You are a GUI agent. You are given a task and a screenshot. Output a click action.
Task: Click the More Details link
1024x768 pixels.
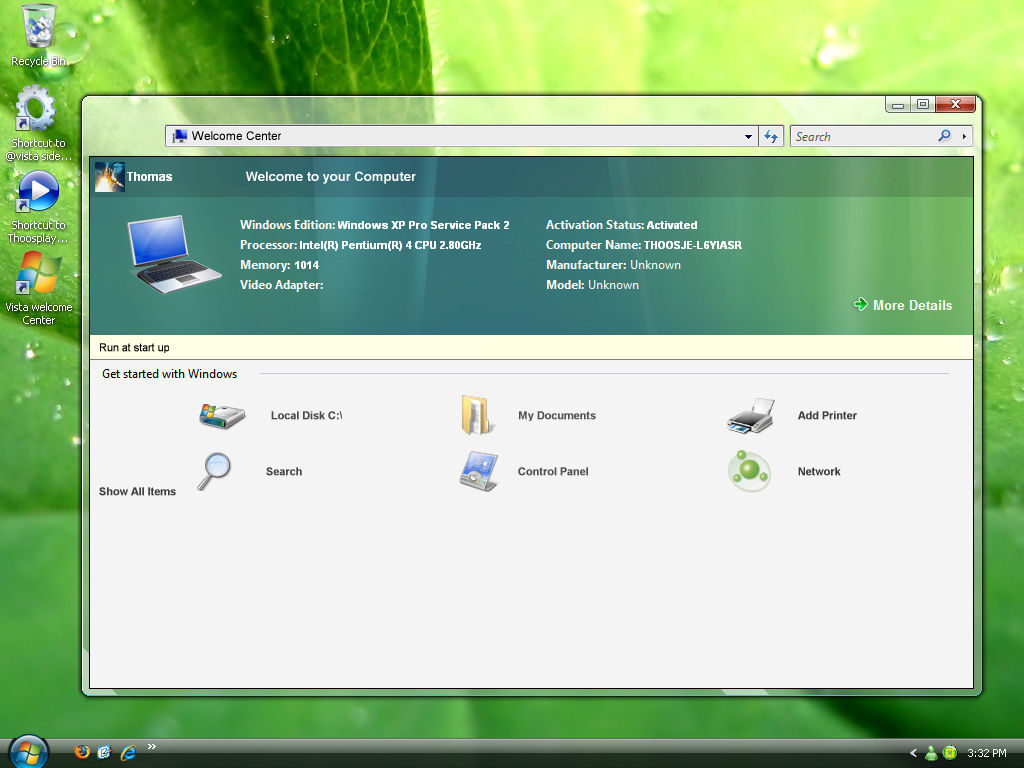[x=912, y=305]
